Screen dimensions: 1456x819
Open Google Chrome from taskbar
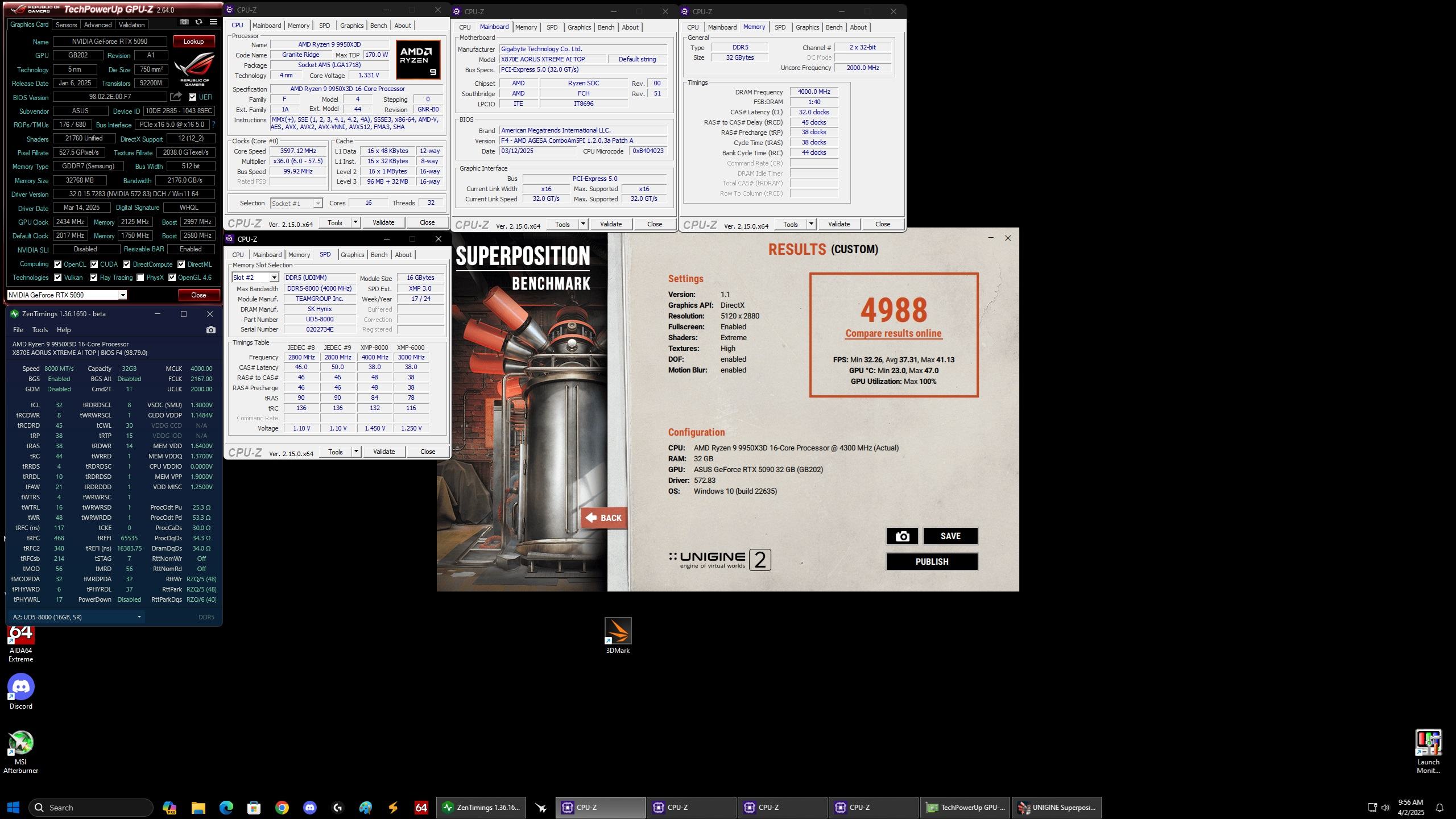pyautogui.click(x=282, y=807)
